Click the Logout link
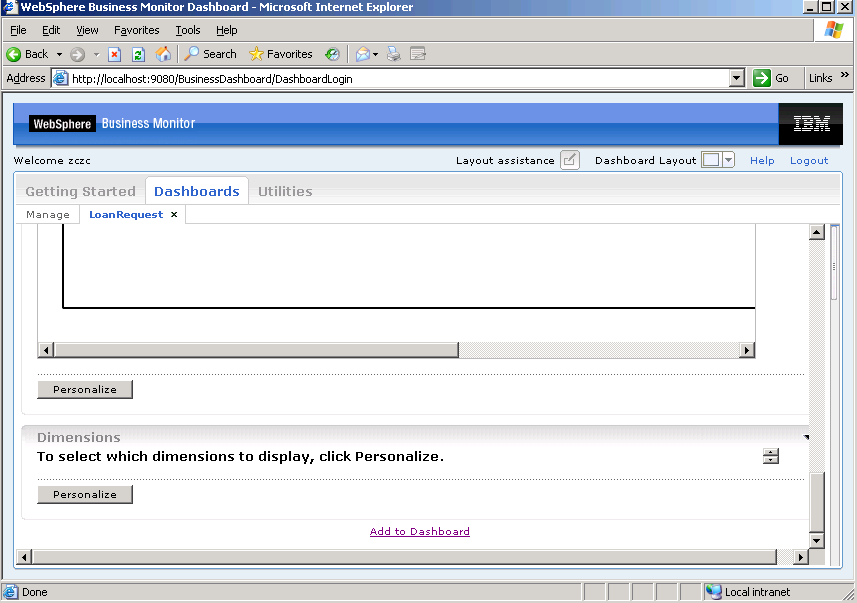Viewport: 857px width, 603px height. click(809, 160)
